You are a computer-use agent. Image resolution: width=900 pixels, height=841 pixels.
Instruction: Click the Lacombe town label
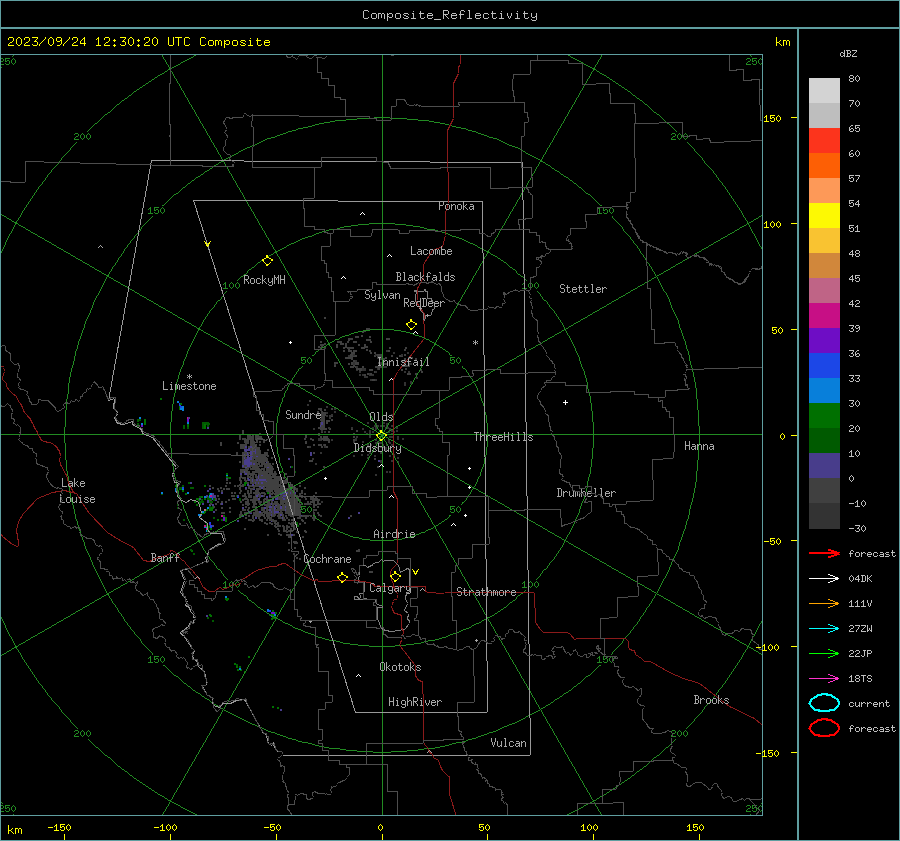(x=431, y=251)
